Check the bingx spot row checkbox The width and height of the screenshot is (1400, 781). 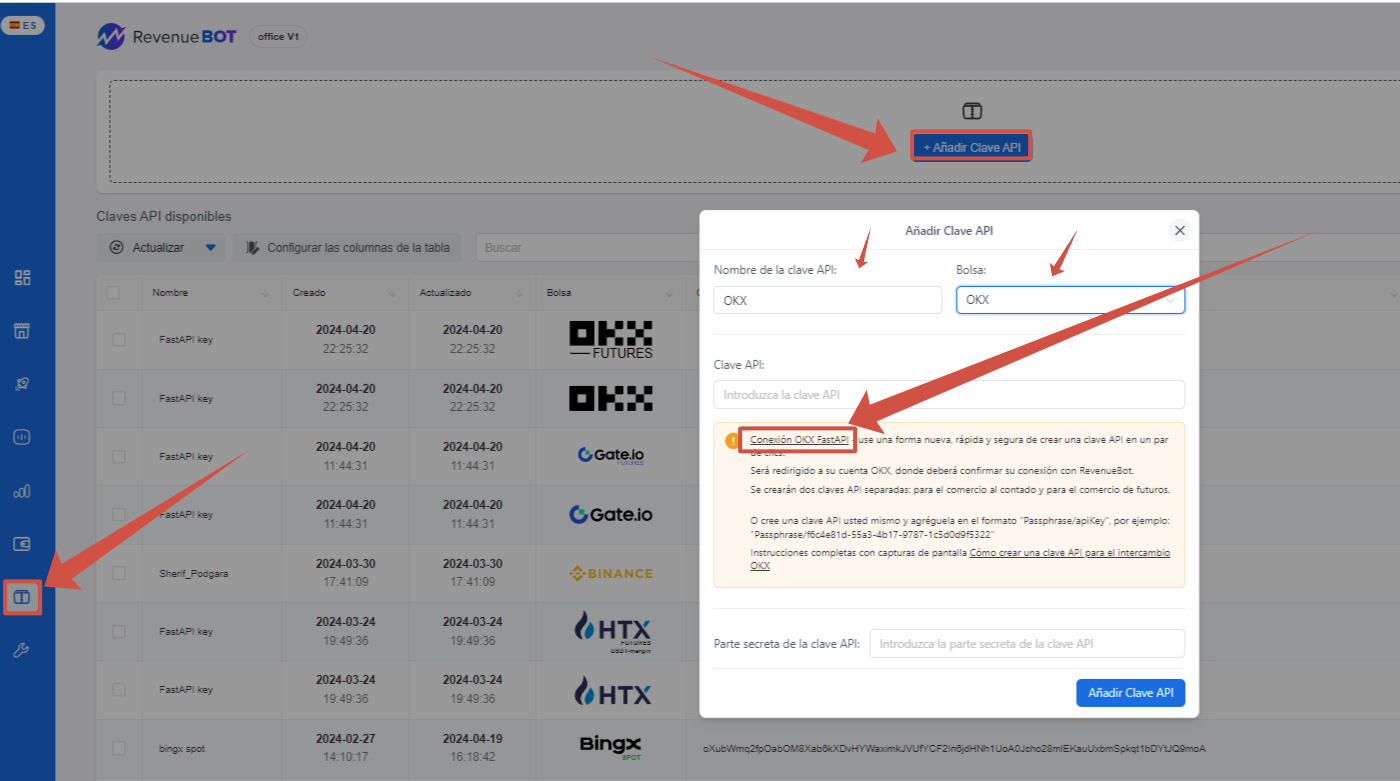[x=119, y=748]
